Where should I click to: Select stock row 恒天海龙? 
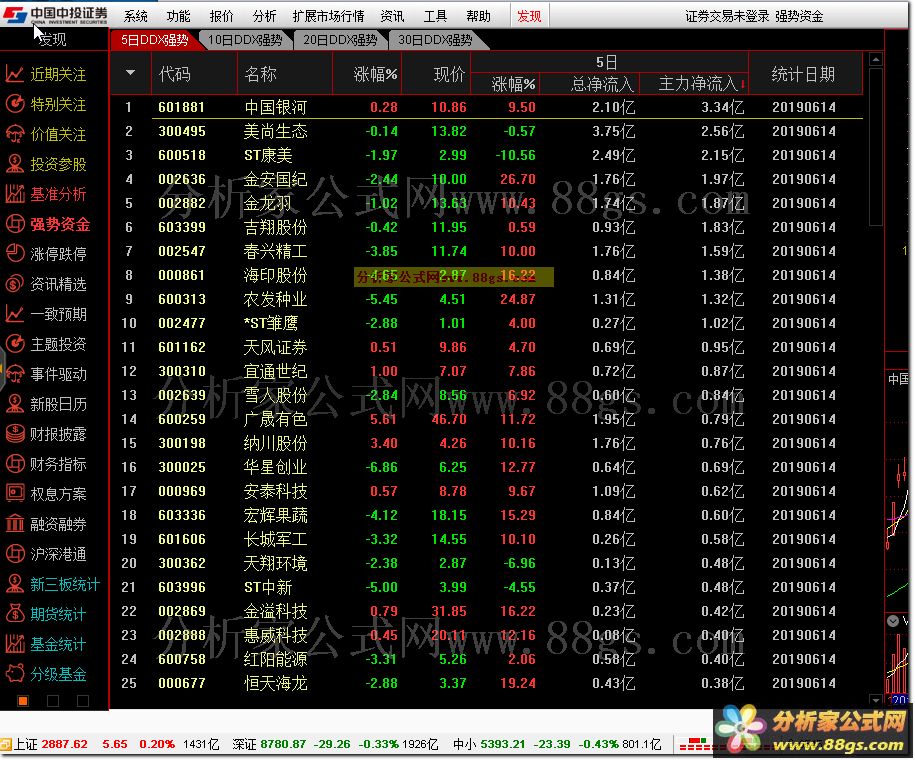[487, 682]
